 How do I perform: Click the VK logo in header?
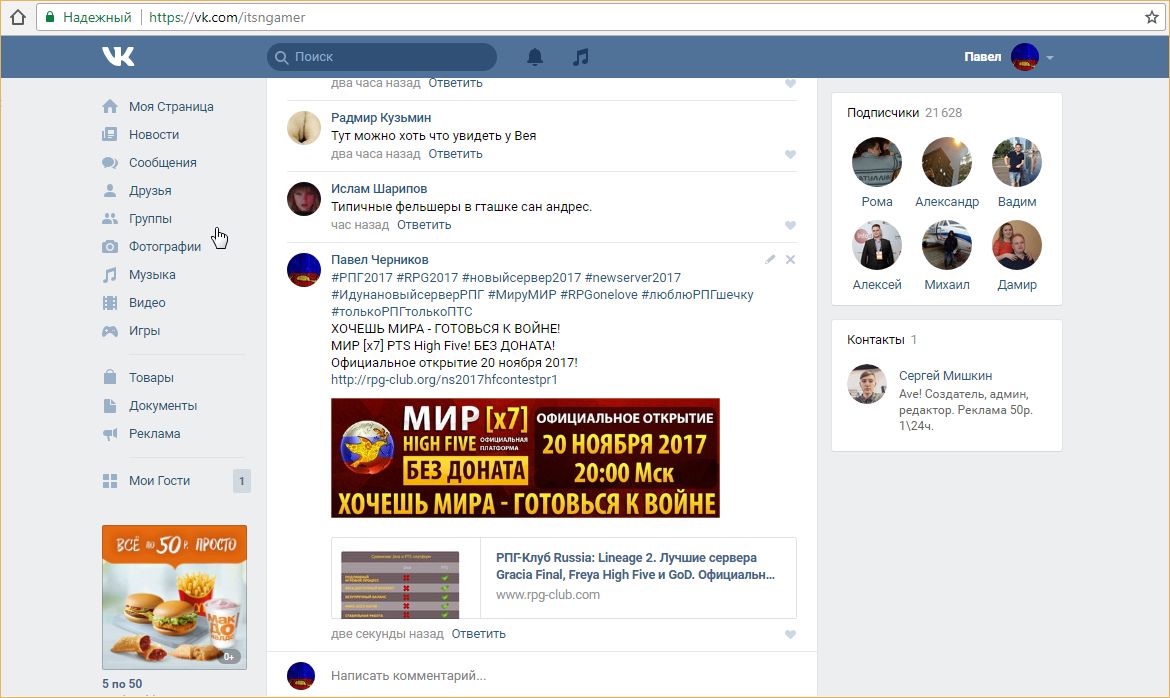tap(118, 57)
